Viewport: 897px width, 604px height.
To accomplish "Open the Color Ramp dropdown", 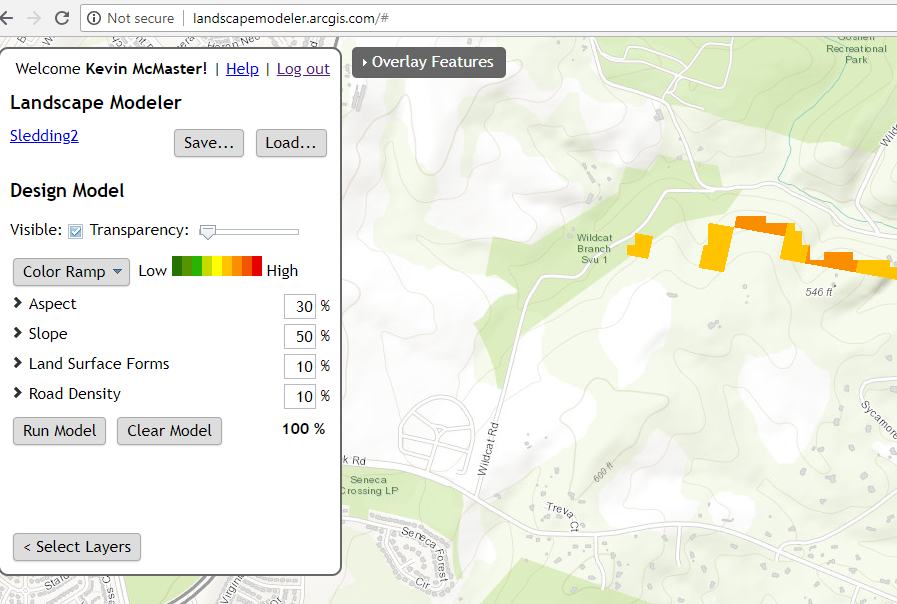I will coord(71,271).
